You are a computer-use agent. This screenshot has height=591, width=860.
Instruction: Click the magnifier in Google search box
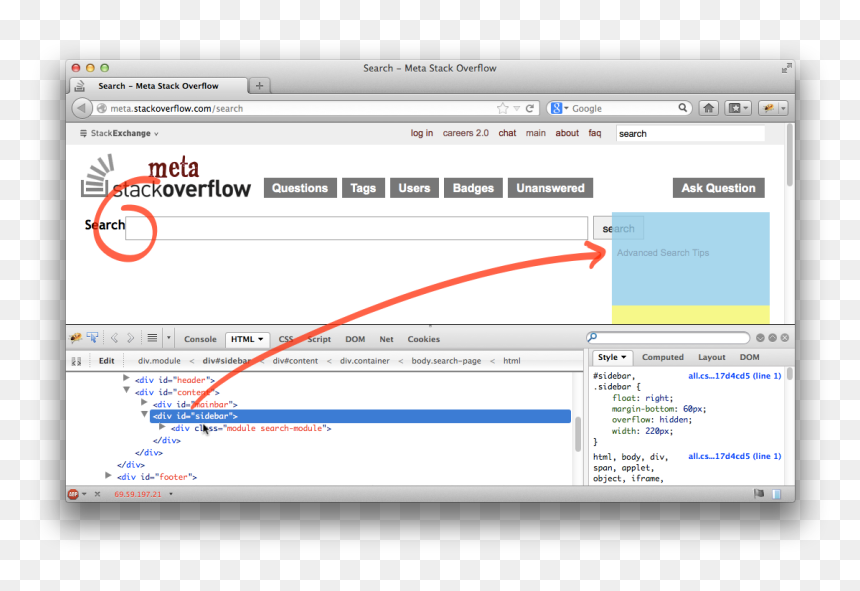point(682,108)
